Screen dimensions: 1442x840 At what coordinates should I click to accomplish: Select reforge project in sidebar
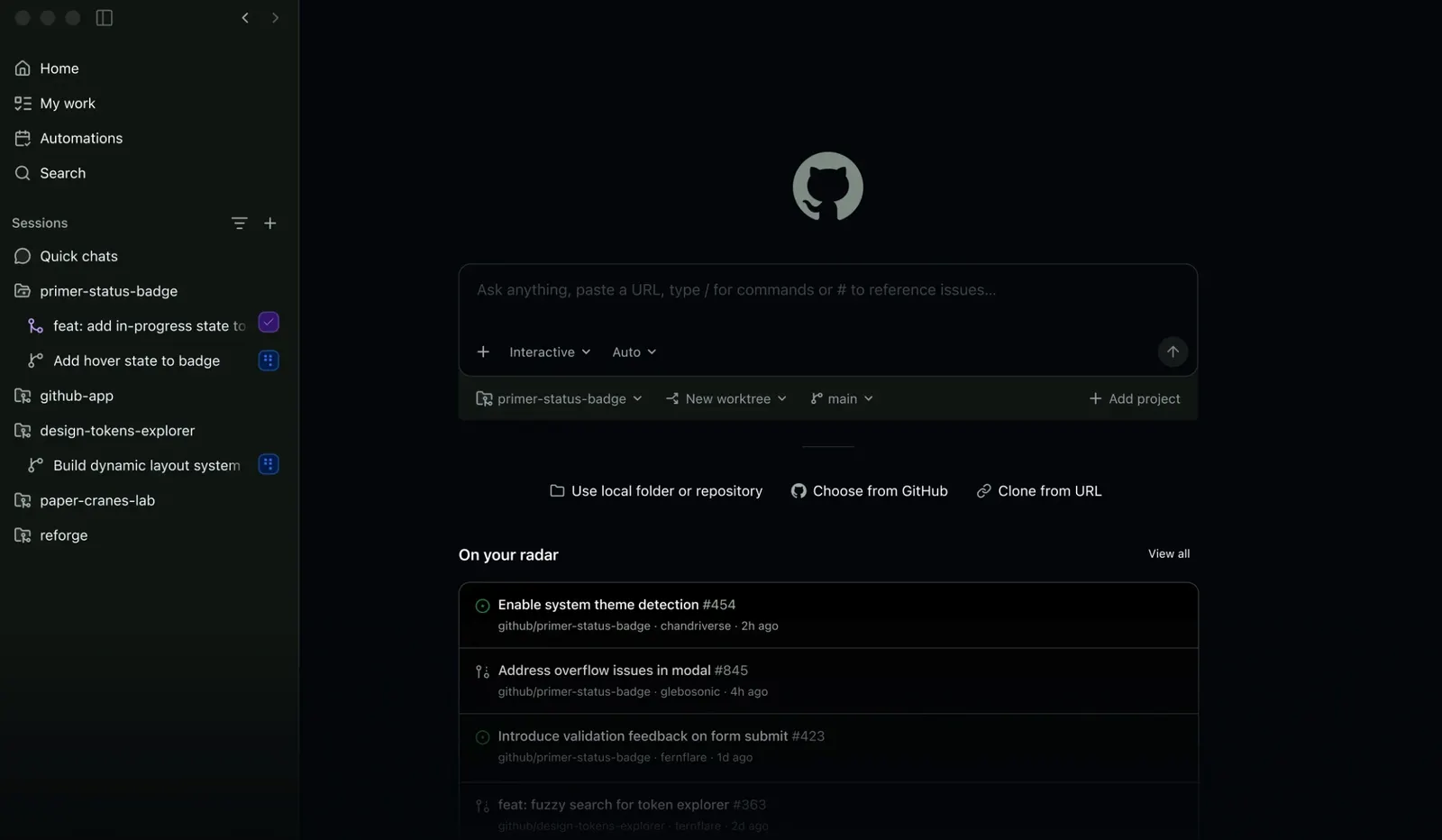[x=149, y=535]
